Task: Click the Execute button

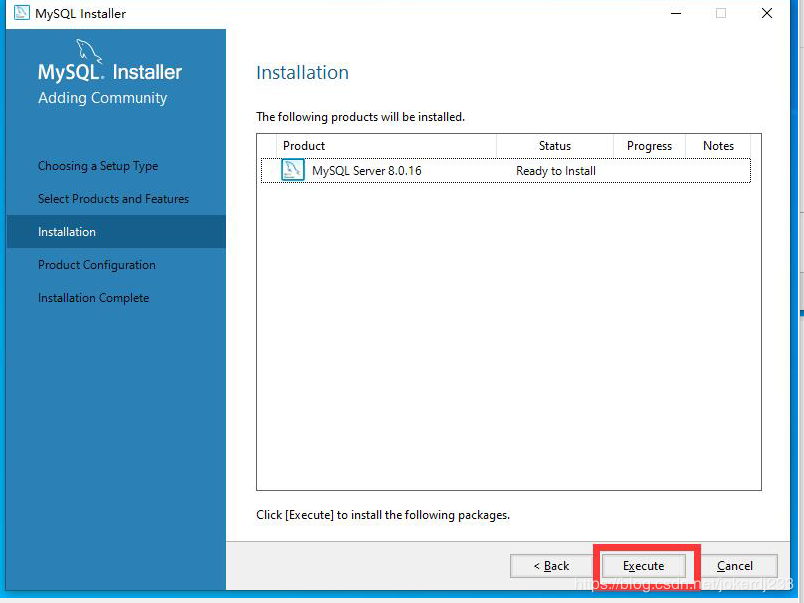Action: 644,566
